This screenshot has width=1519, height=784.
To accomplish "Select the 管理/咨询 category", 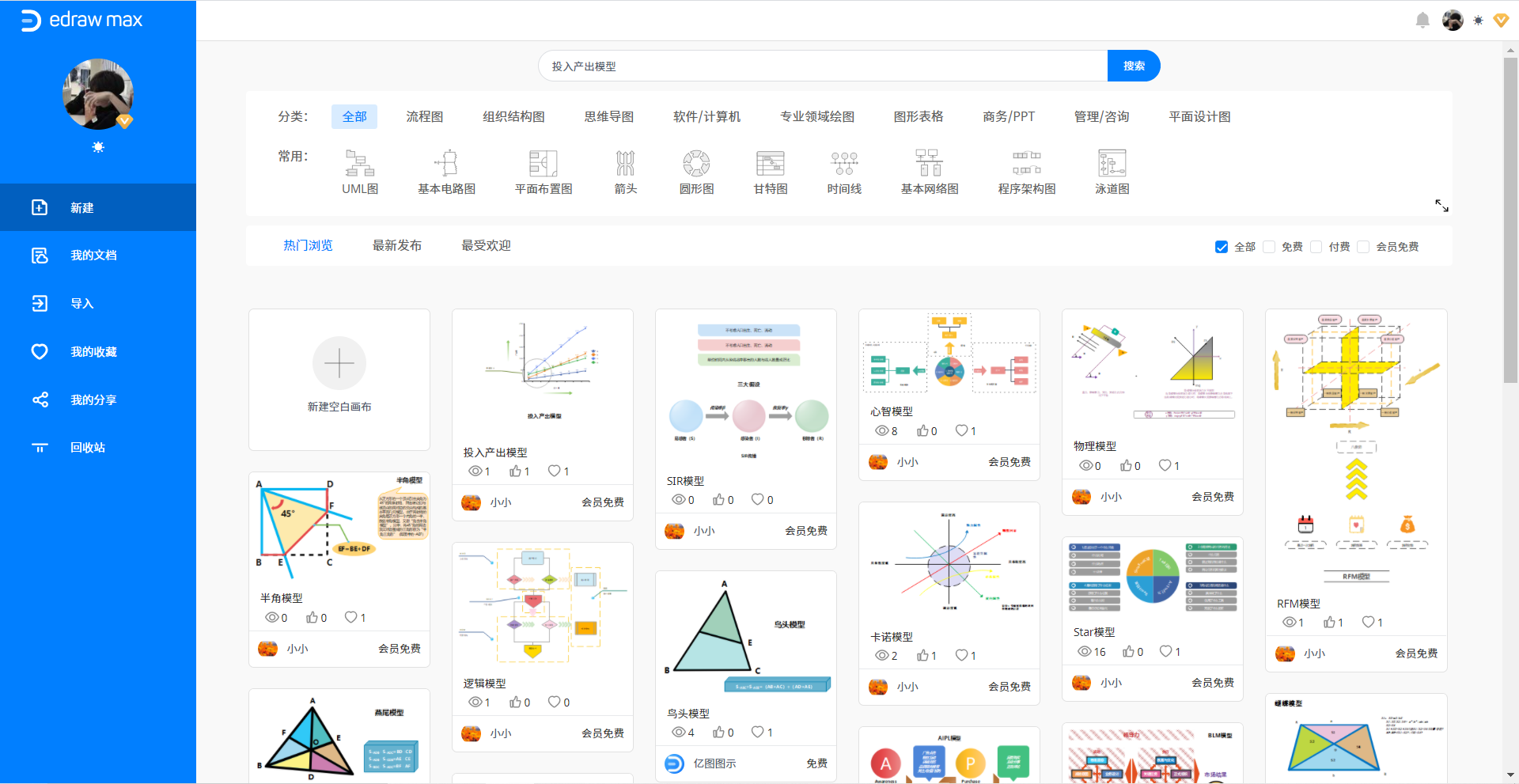I will (x=1102, y=117).
